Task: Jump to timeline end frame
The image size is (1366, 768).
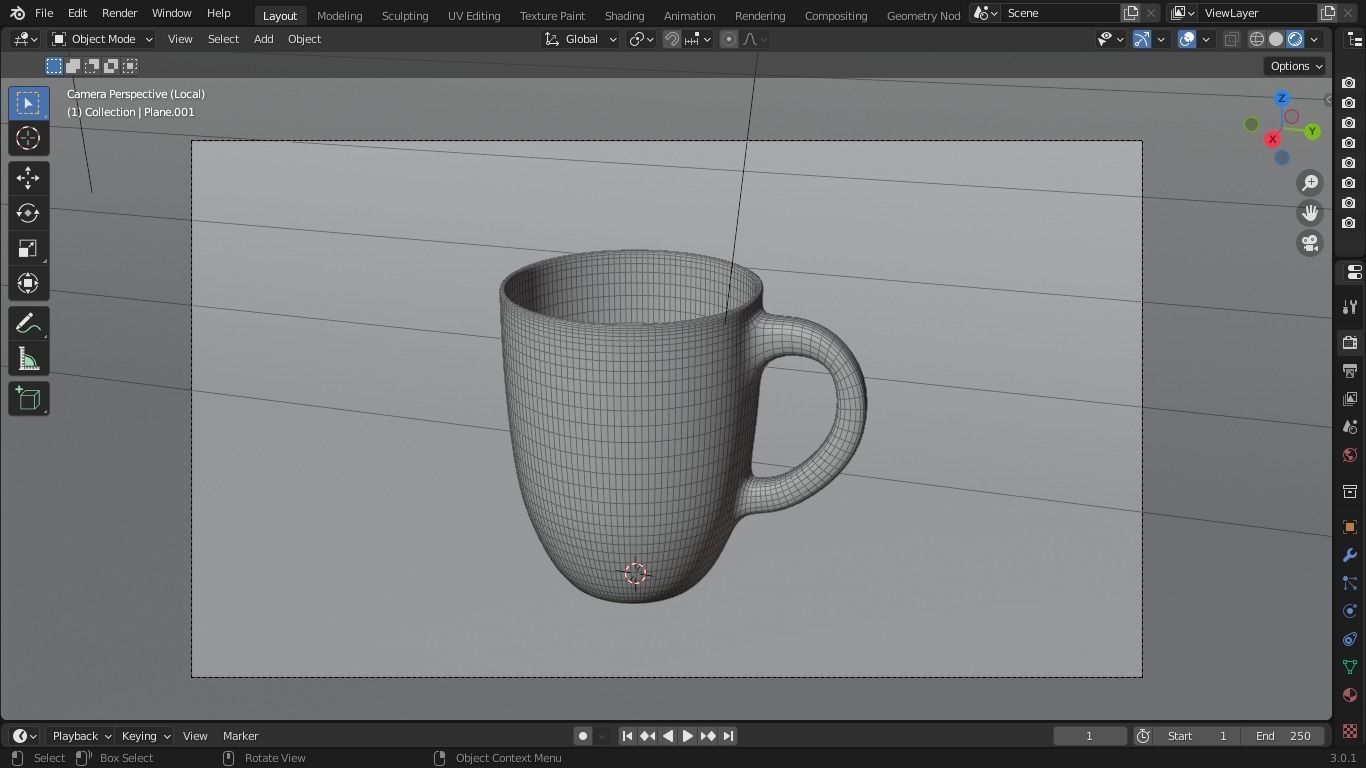Action: [728, 736]
